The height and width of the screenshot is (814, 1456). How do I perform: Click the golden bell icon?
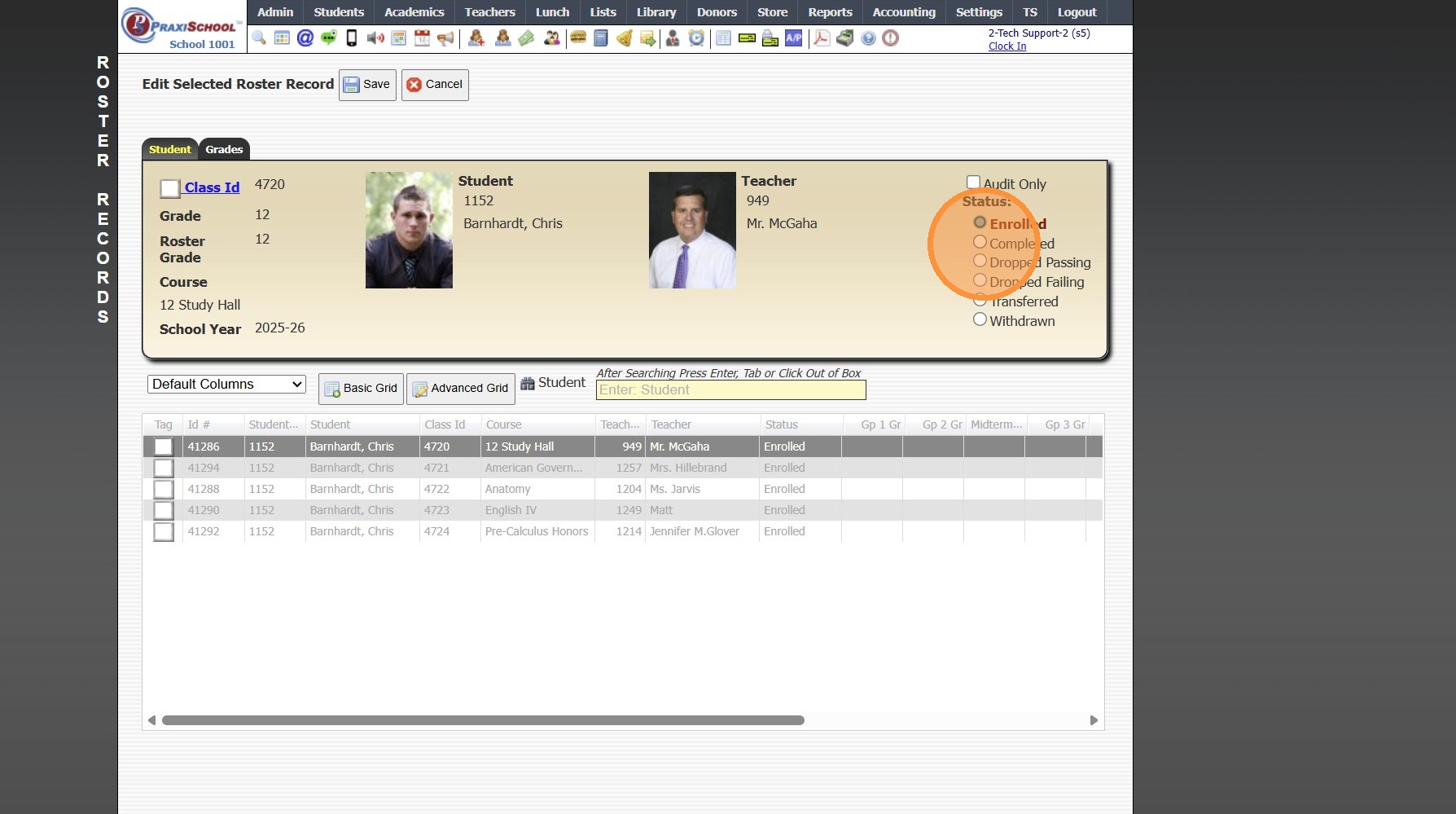[625, 38]
